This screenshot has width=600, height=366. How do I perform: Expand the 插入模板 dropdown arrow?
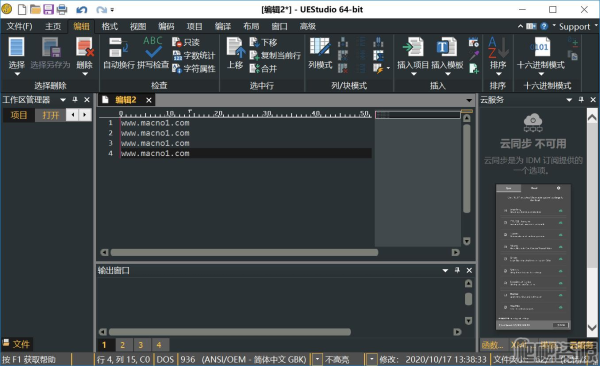[447, 74]
